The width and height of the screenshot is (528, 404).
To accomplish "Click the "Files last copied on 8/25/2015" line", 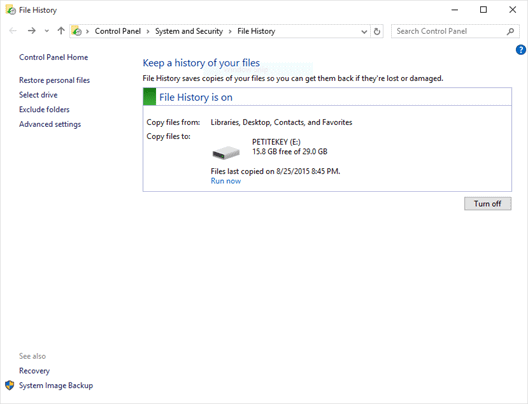I will pos(275,171).
